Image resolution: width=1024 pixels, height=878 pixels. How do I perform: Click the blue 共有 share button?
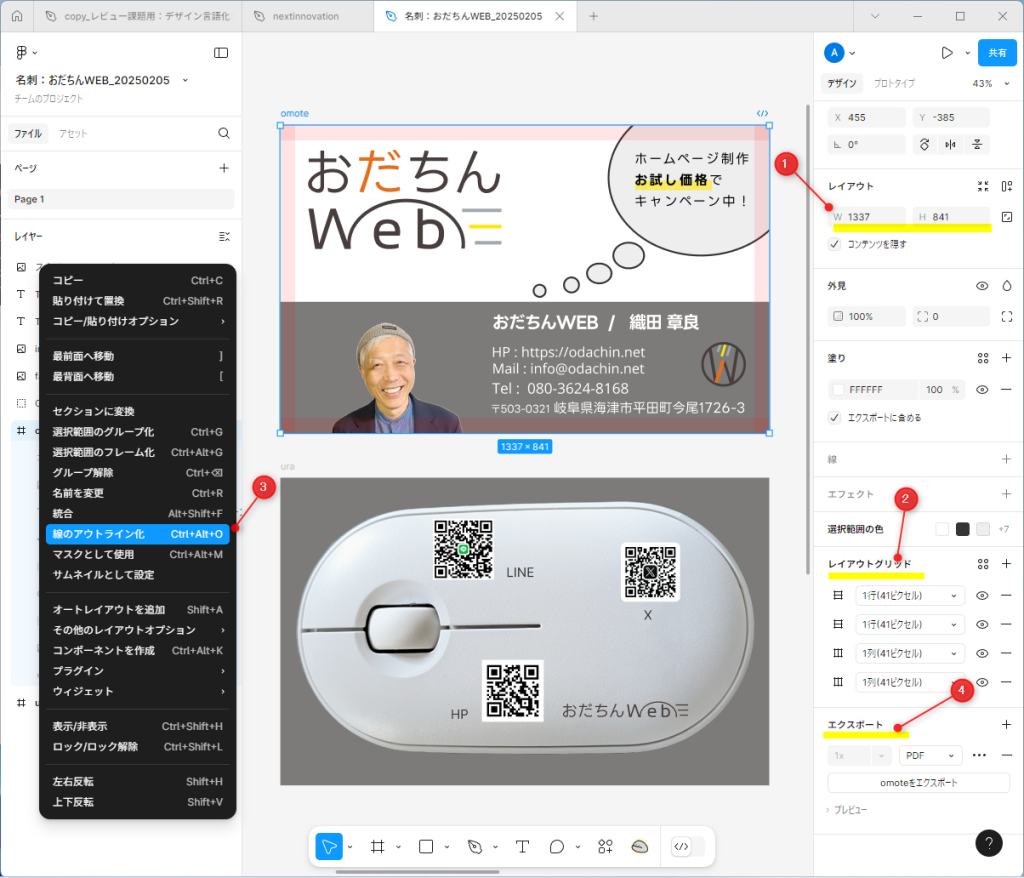tap(997, 53)
